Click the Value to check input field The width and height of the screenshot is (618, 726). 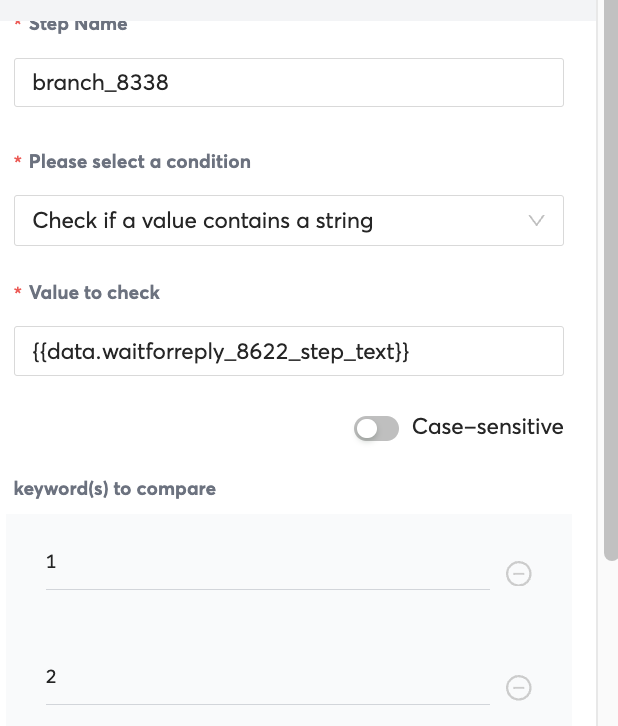[288, 351]
